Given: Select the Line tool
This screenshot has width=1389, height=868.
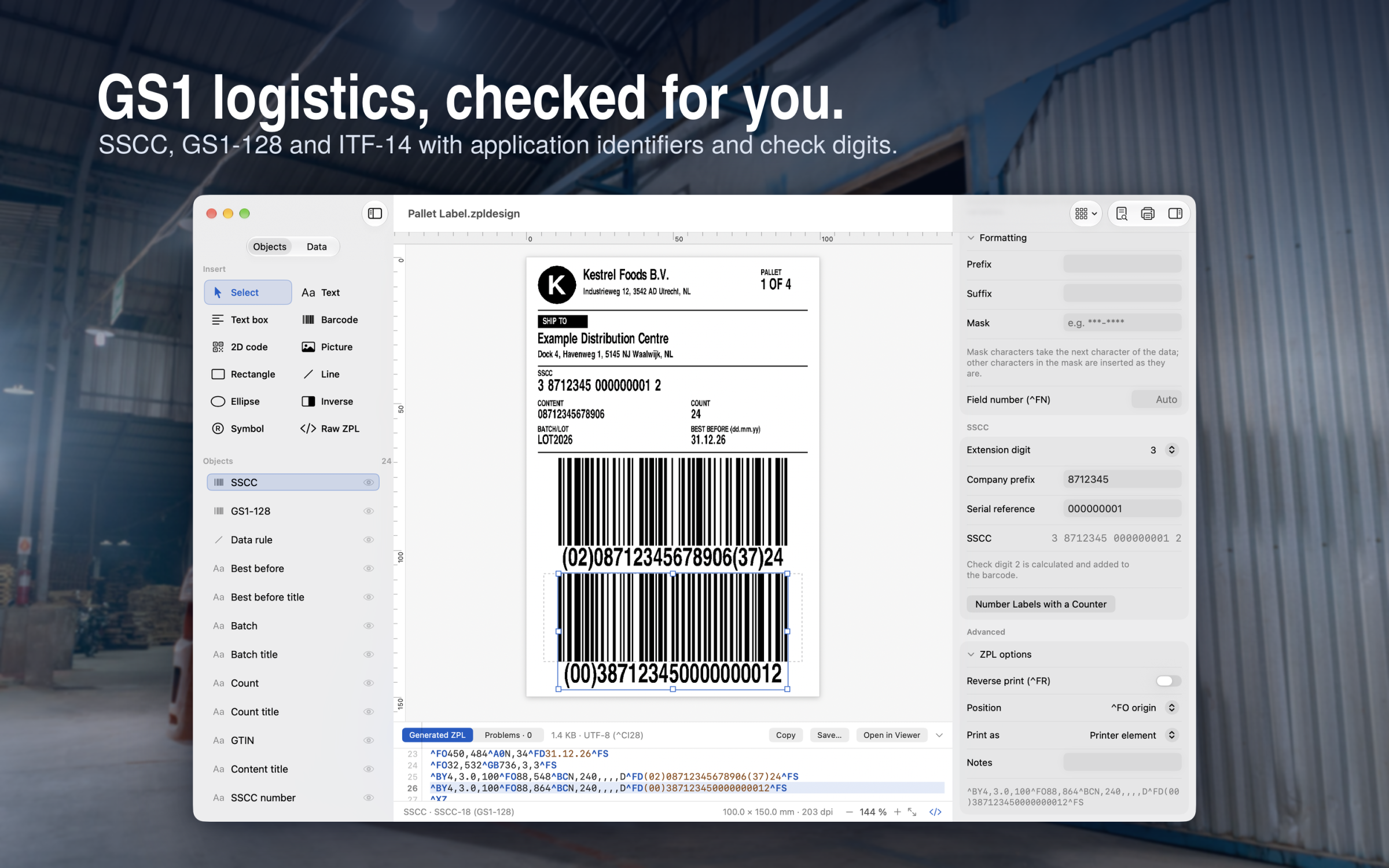Looking at the screenshot, I should pyautogui.click(x=321, y=374).
